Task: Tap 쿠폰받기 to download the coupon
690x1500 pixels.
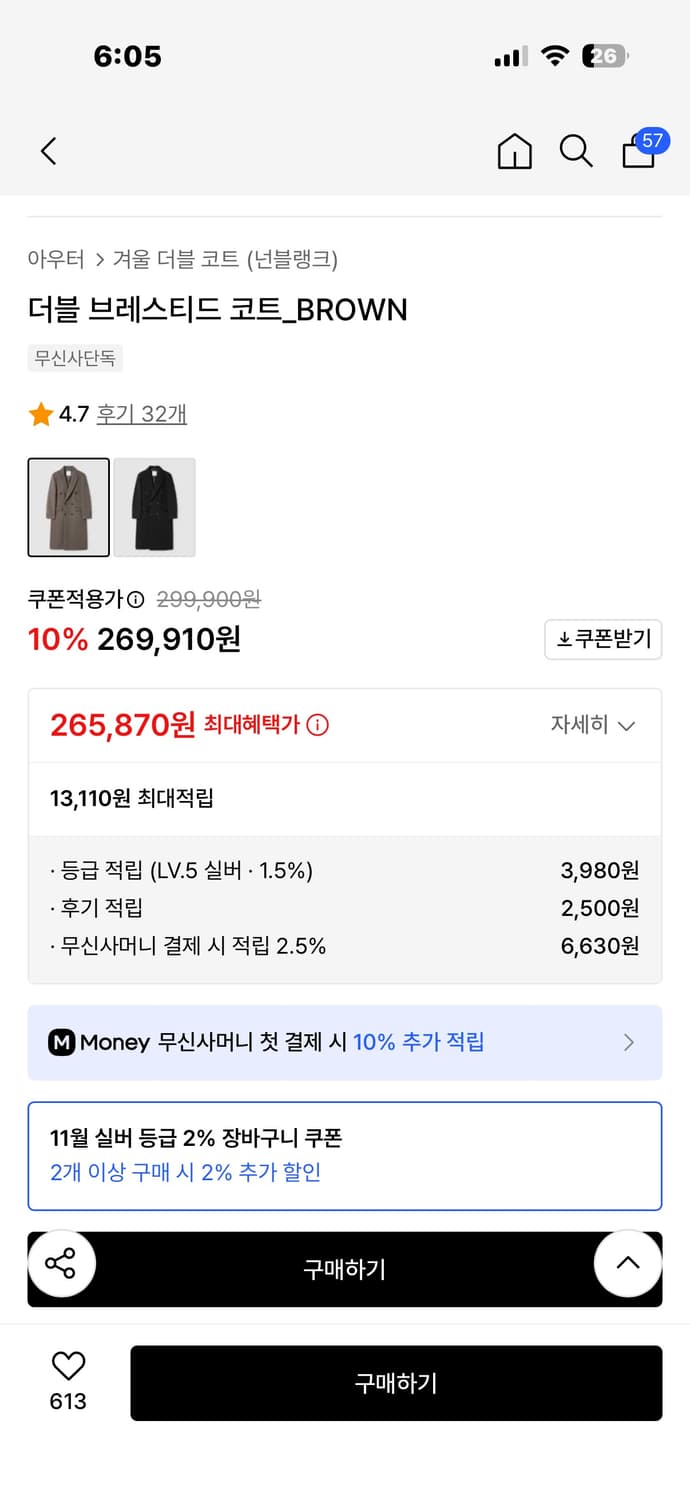Action: coord(603,639)
